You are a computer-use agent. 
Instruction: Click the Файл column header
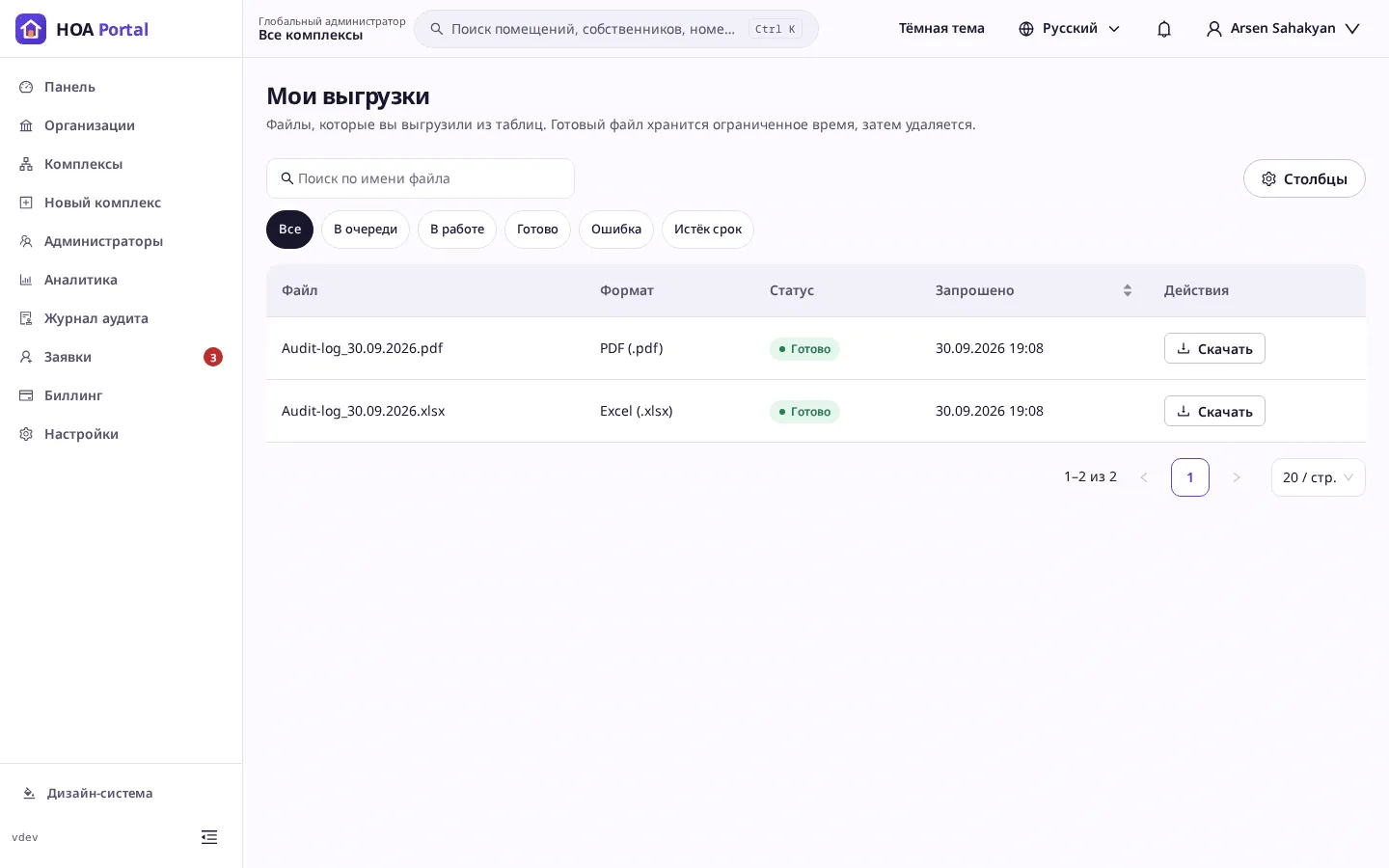coord(299,290)
